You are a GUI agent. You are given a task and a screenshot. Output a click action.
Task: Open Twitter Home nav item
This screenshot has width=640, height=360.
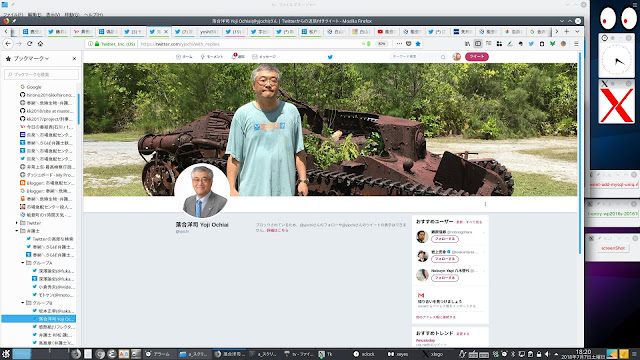point(184,57)
